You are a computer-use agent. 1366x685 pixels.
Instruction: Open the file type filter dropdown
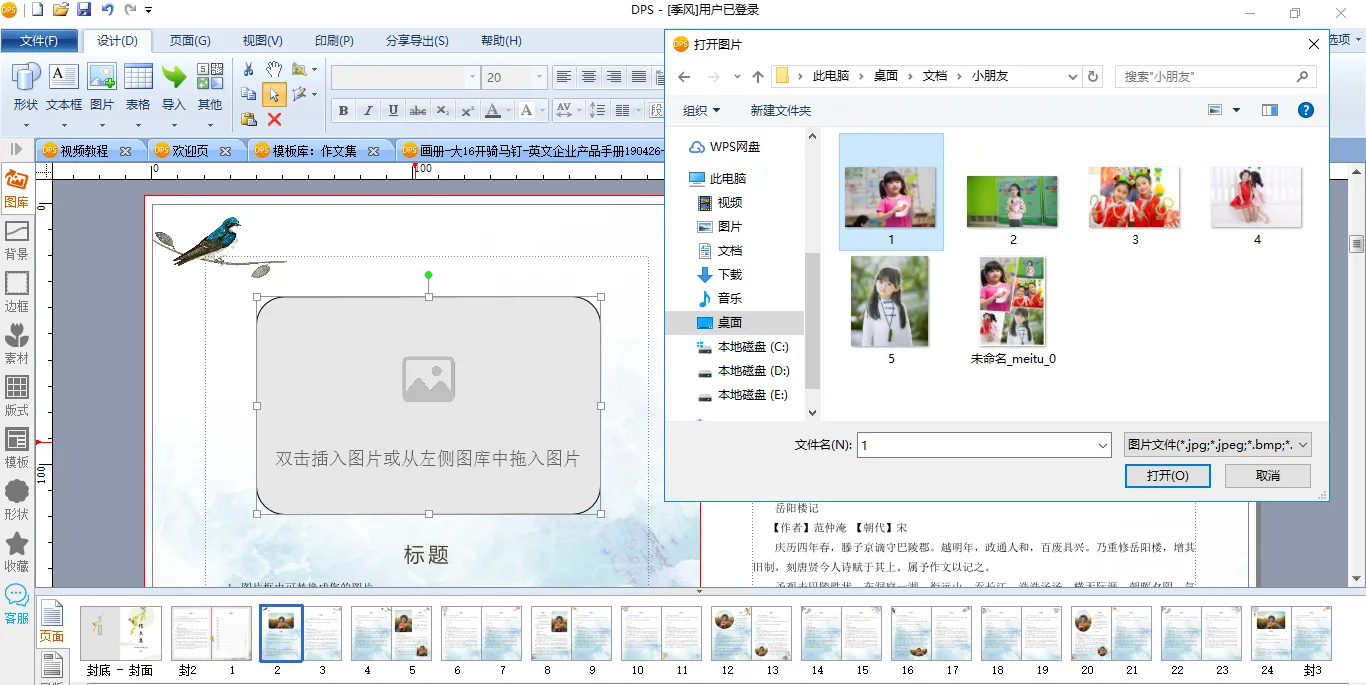(x=1217, y=445)
